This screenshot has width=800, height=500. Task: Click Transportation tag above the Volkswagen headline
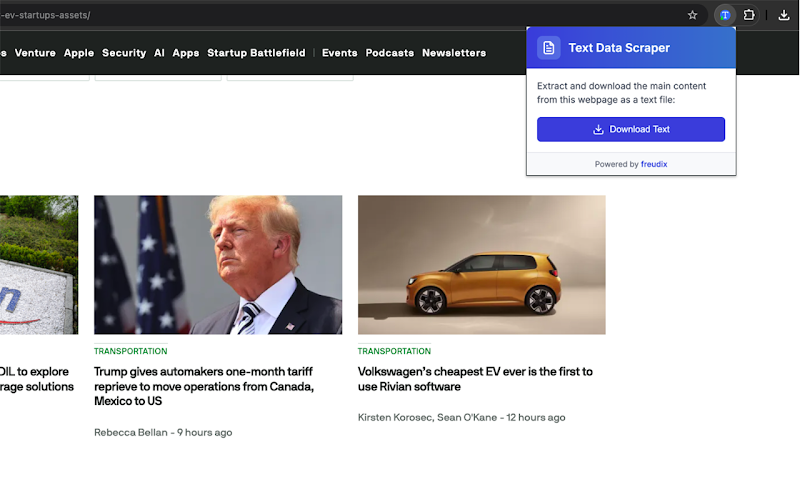(394, 352)
